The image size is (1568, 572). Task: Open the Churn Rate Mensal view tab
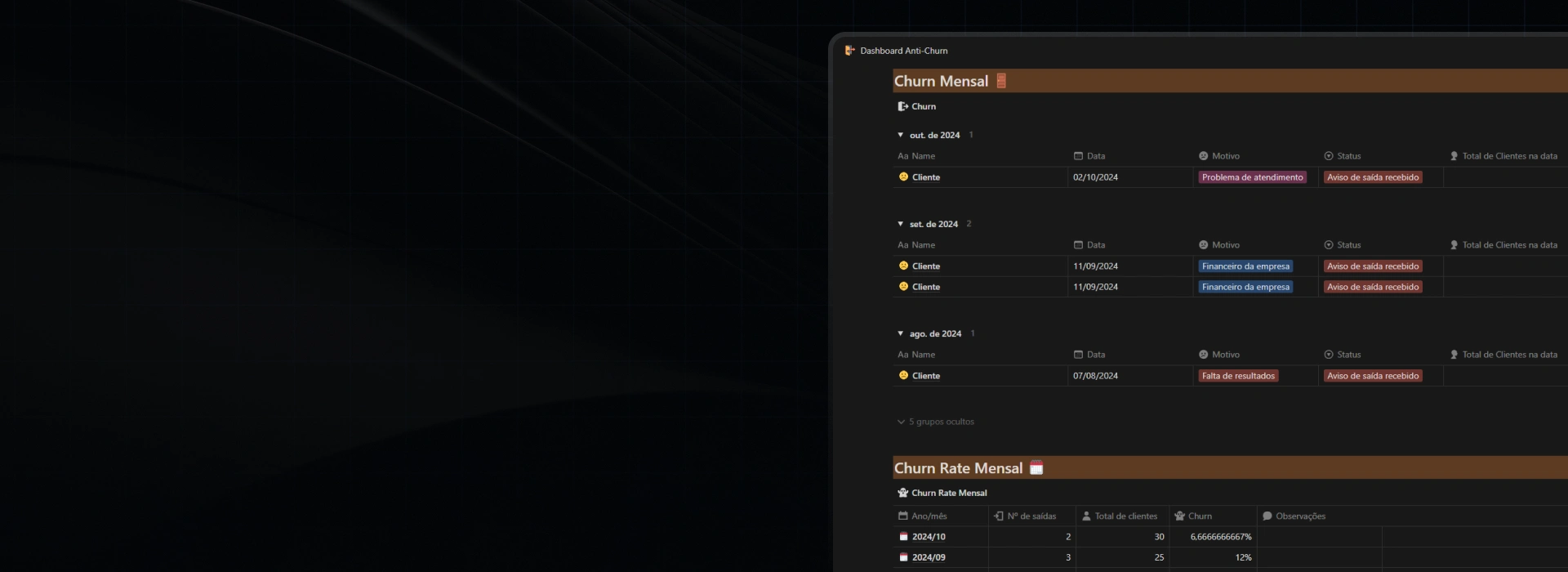pyautogui.click(x=942, y=493)
